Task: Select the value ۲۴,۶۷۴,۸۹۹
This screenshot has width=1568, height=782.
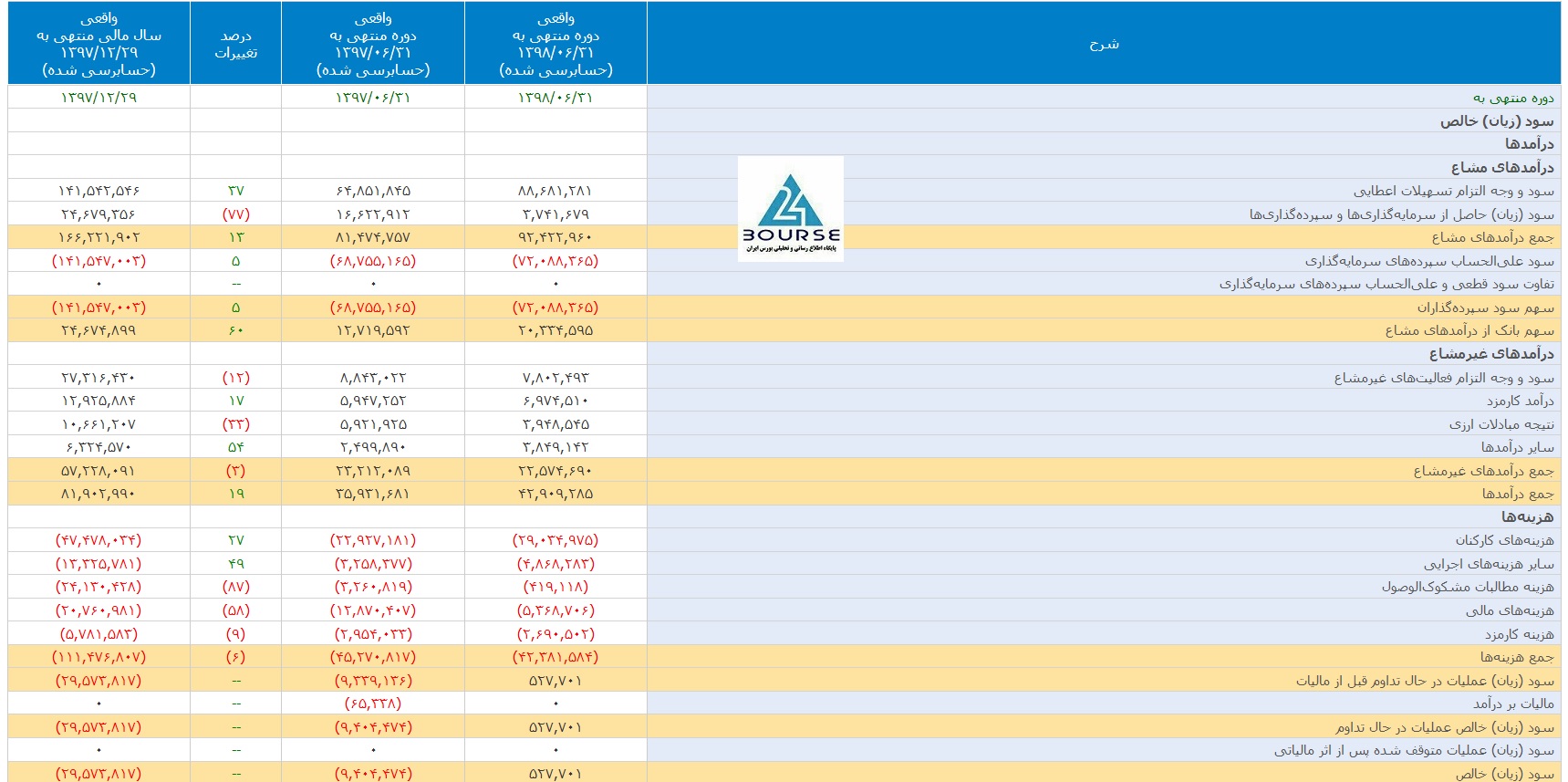Action: click(x=99, y=330)
